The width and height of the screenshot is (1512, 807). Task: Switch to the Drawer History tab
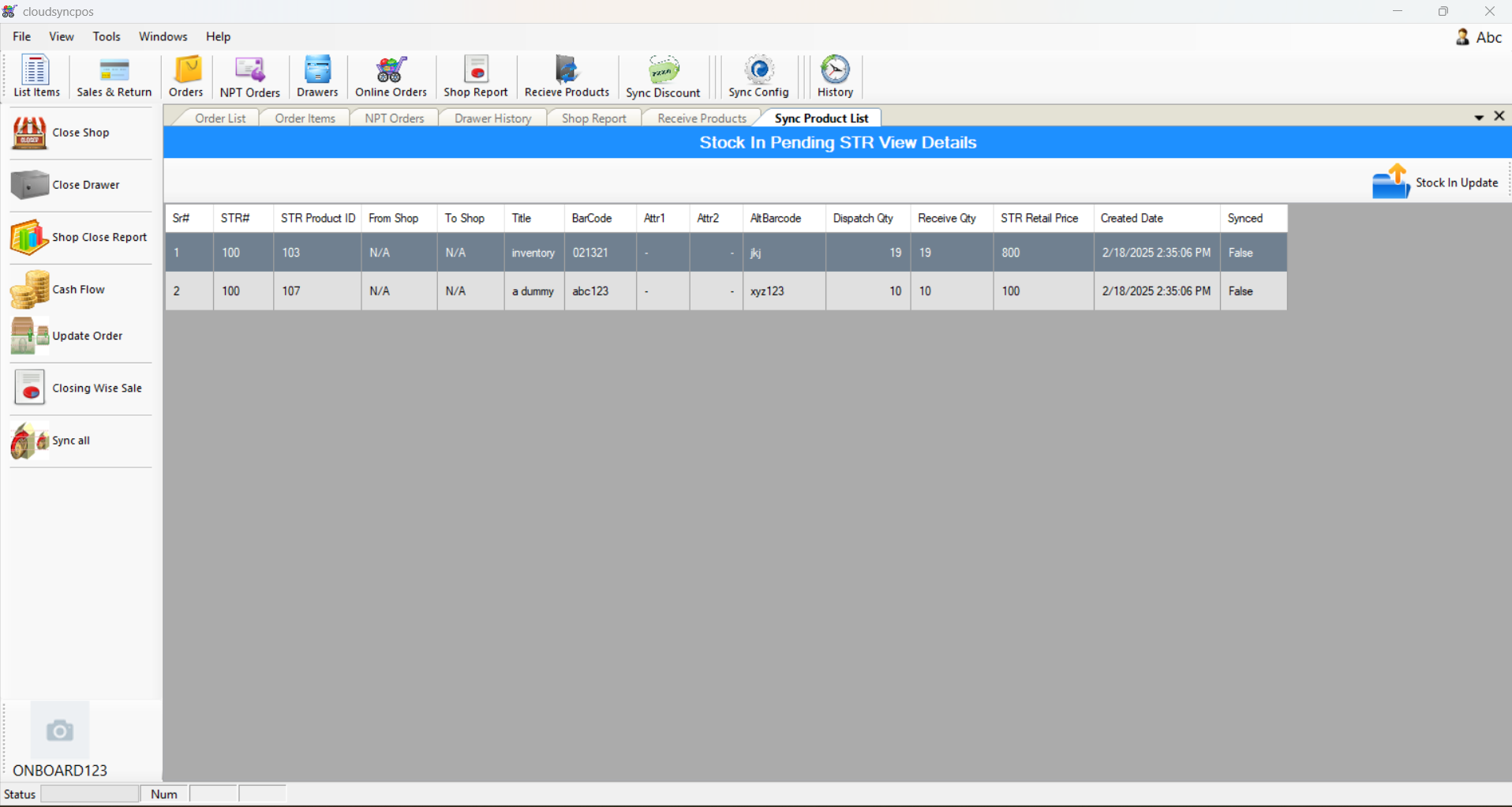tap(493, 118)
